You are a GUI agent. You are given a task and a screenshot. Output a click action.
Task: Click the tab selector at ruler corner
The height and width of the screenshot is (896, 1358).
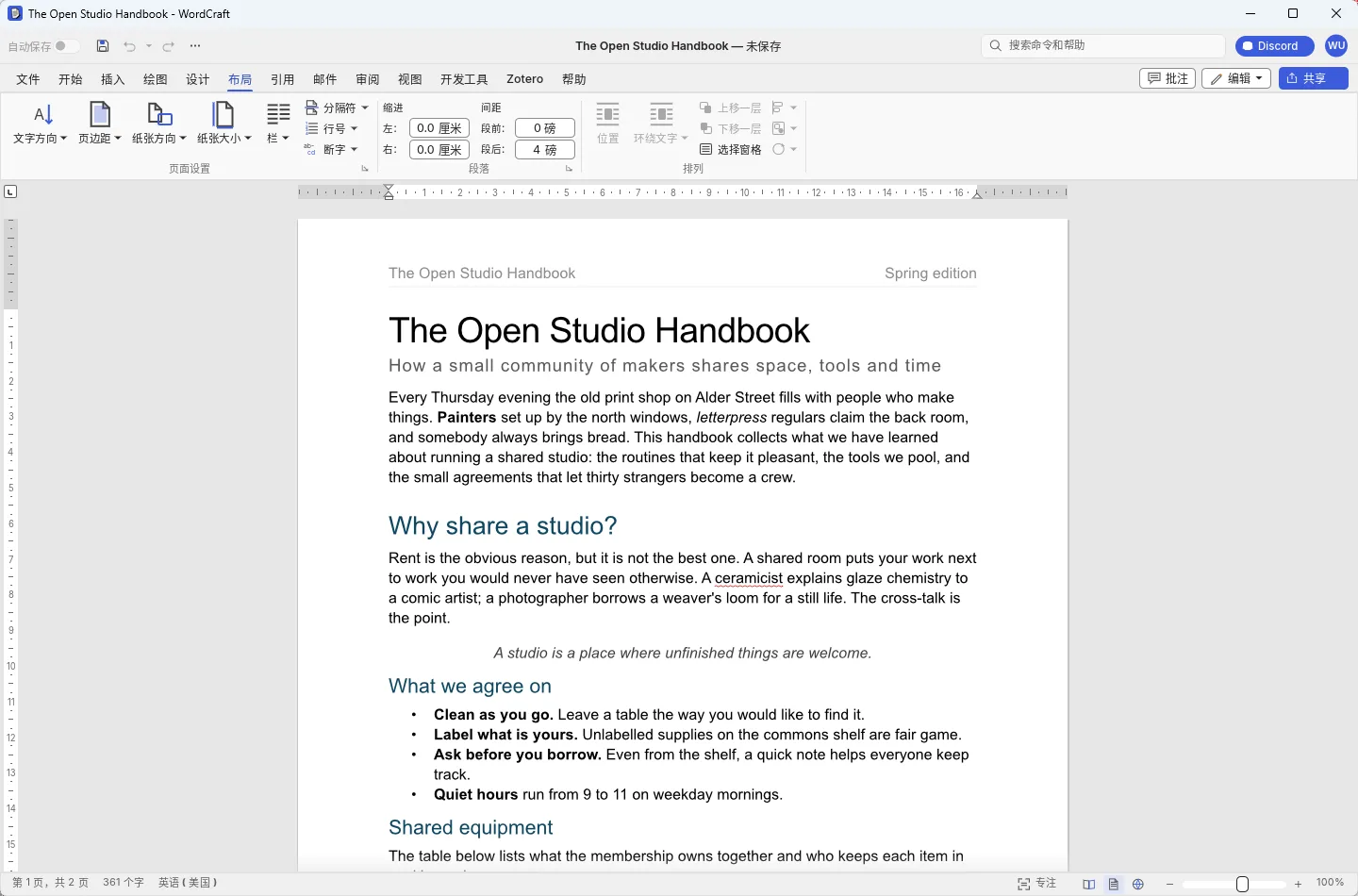pyautogui.click(x=10, y=191)
